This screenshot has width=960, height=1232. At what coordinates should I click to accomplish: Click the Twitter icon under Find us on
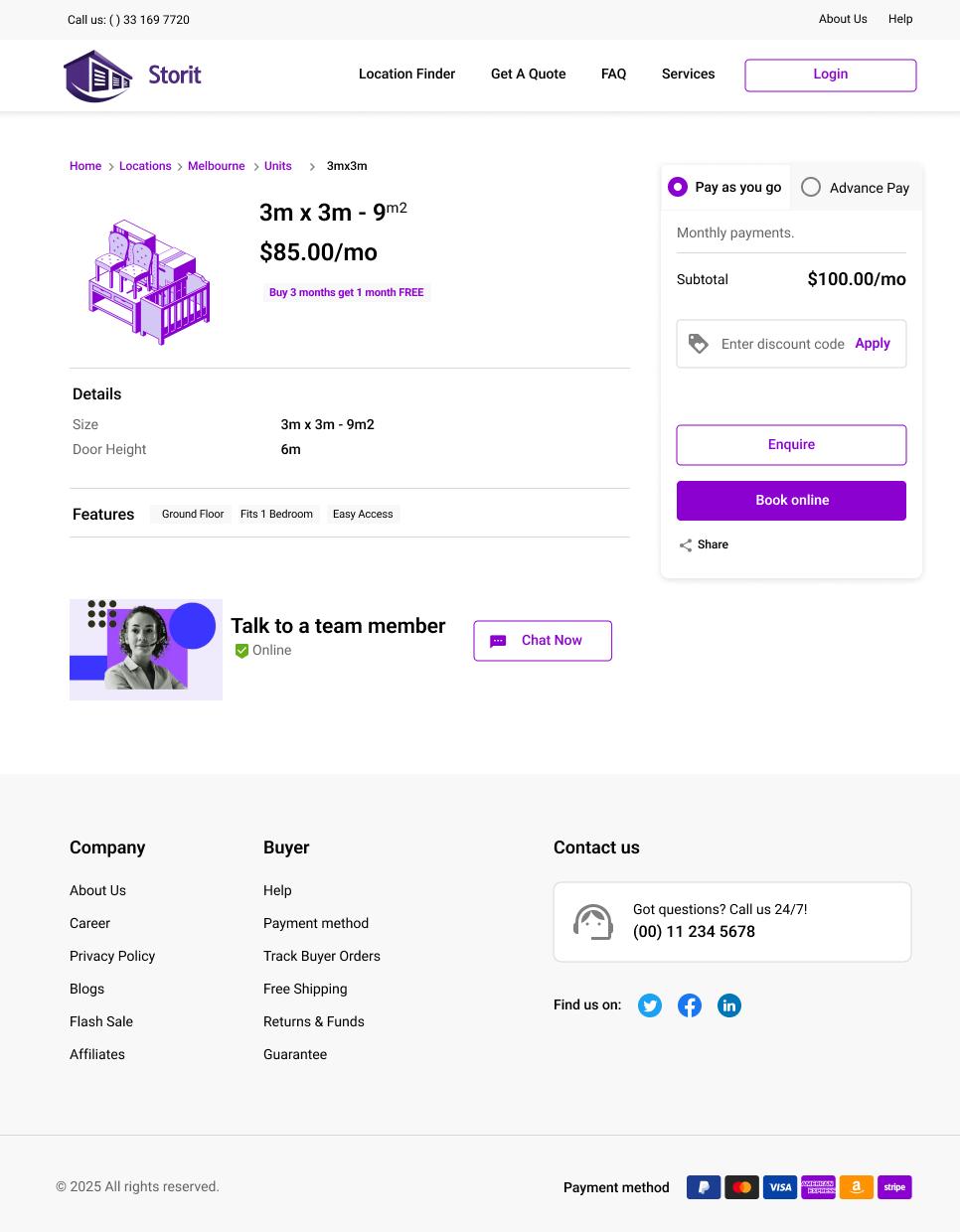click(x=650, y=1005)
